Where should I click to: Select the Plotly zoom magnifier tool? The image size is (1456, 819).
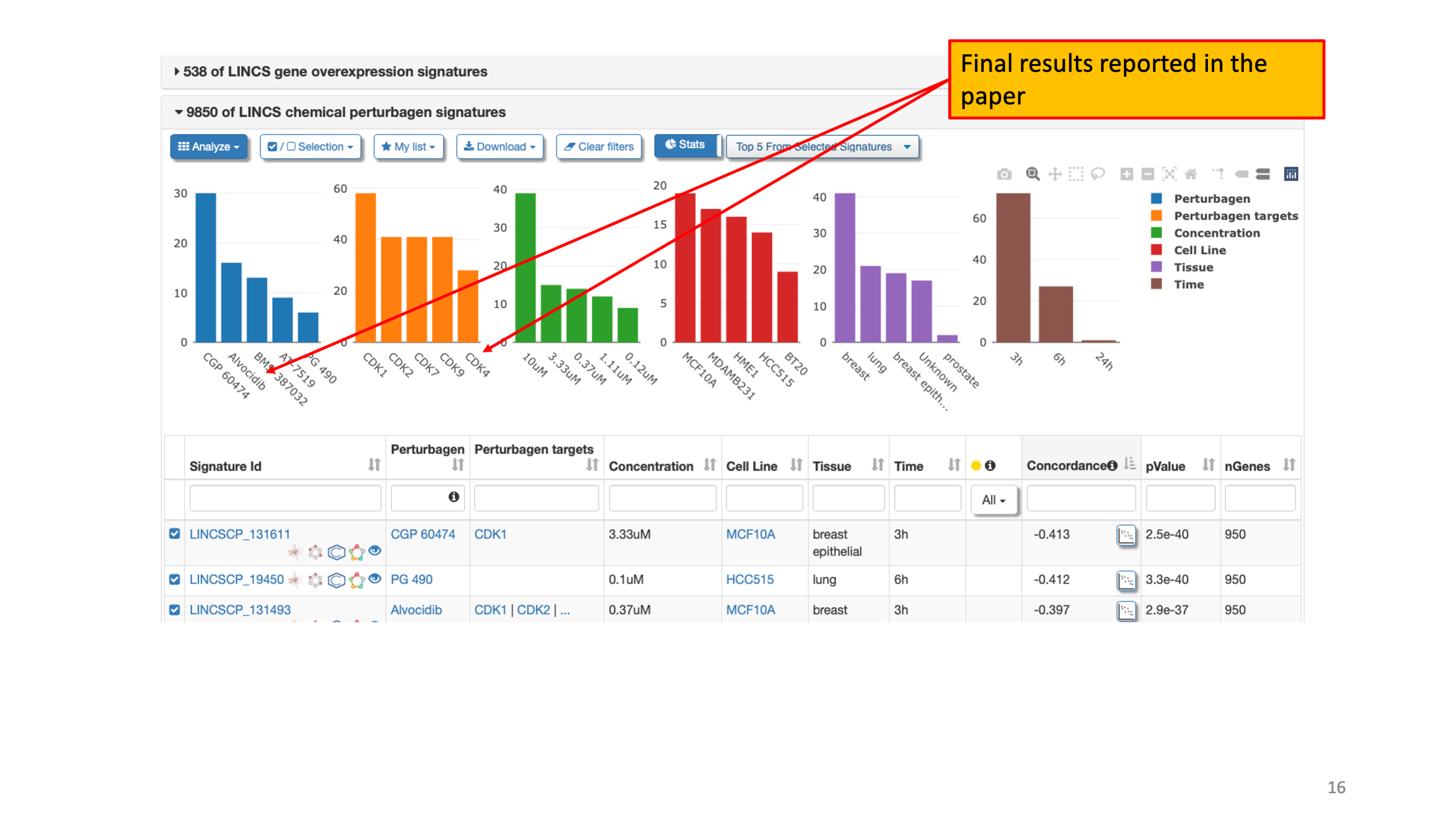(x=1033, y=174)
